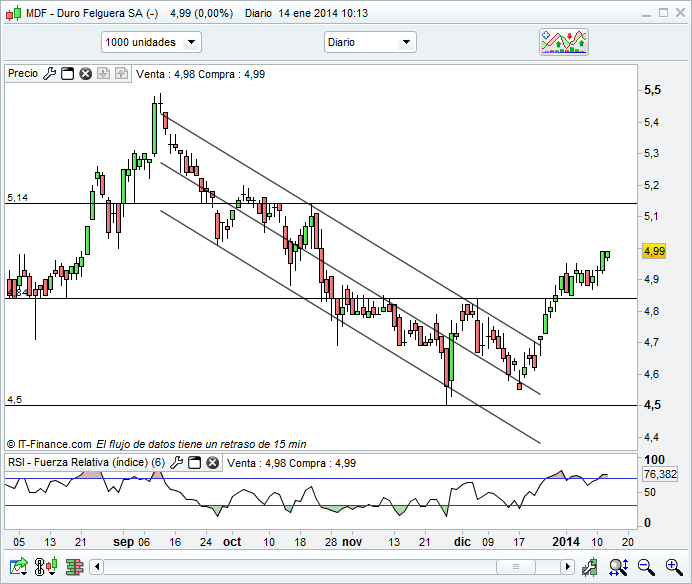Viewport: 692px width, 584px height.
Task: Click the 5,5 price axis label
Action: 652,90
